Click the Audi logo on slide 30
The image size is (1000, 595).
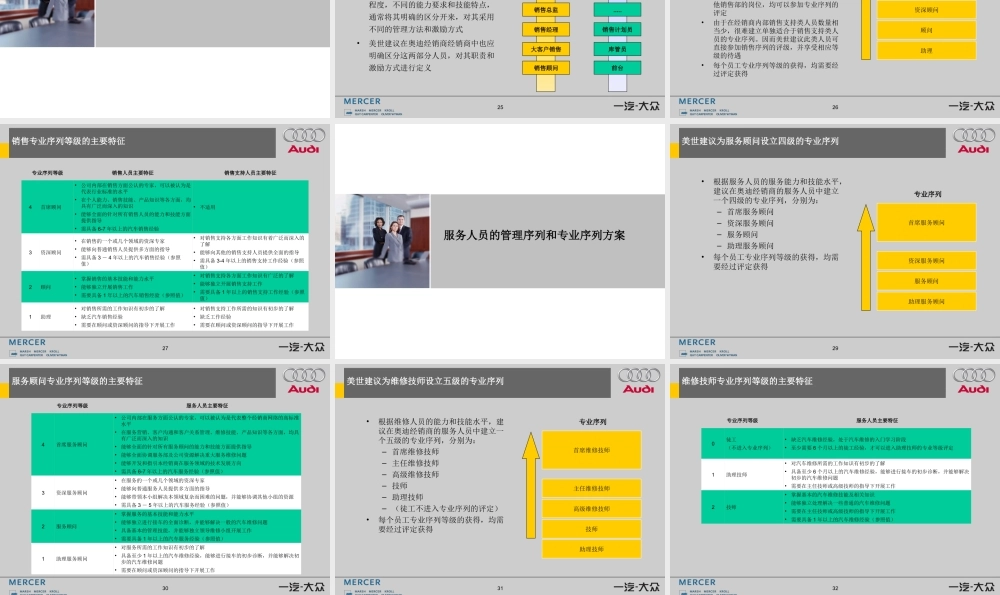[304, 381]
